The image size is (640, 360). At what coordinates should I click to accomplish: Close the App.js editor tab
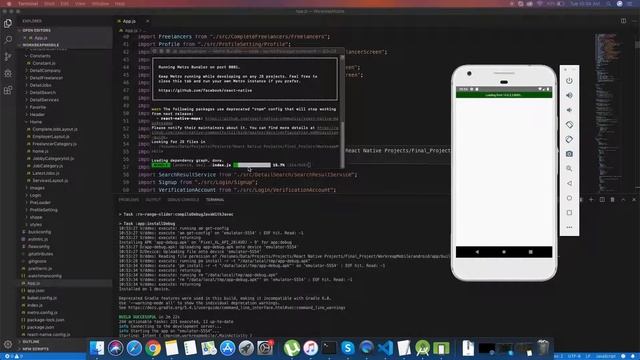click(x=147, y=21)
